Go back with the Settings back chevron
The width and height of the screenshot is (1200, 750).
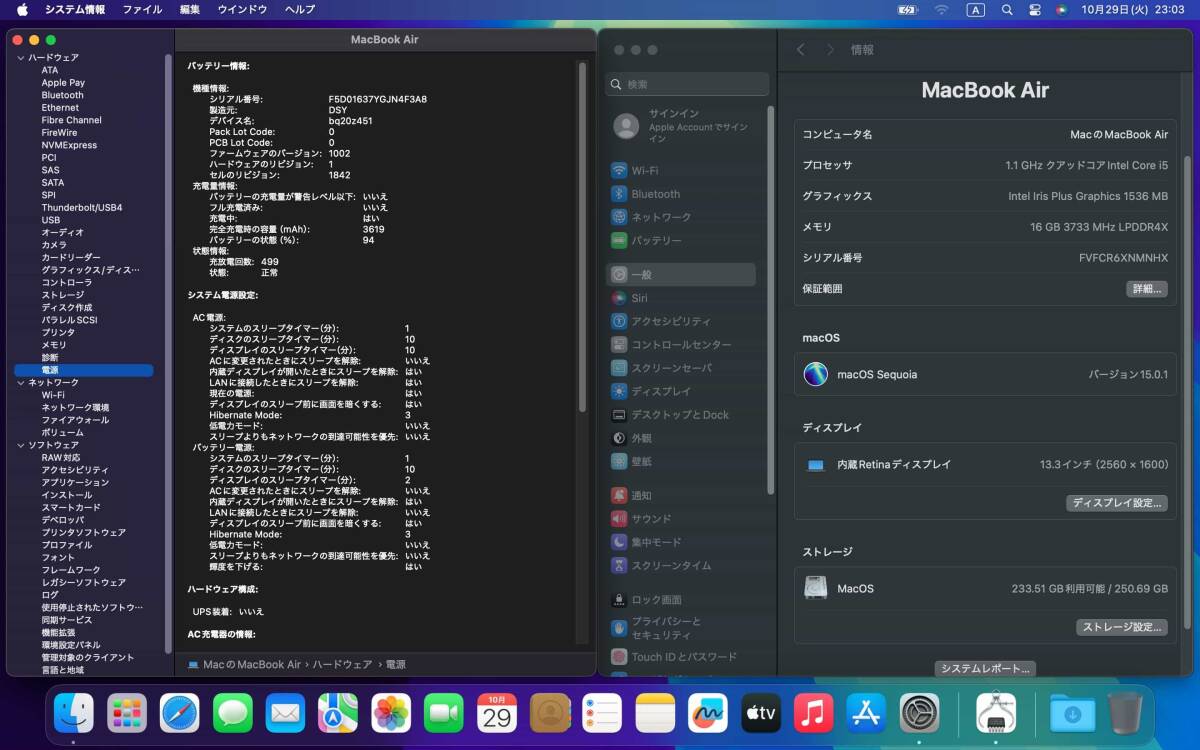click(801, 50)
